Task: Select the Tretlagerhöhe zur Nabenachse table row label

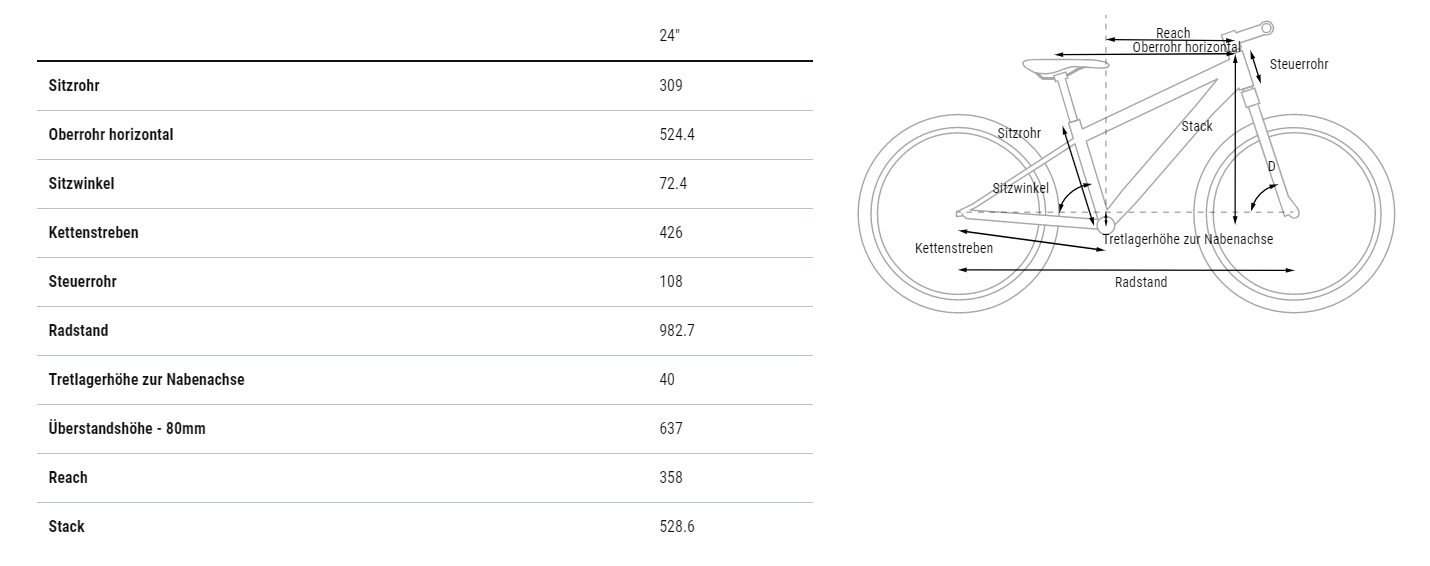Action: [146, 380]
